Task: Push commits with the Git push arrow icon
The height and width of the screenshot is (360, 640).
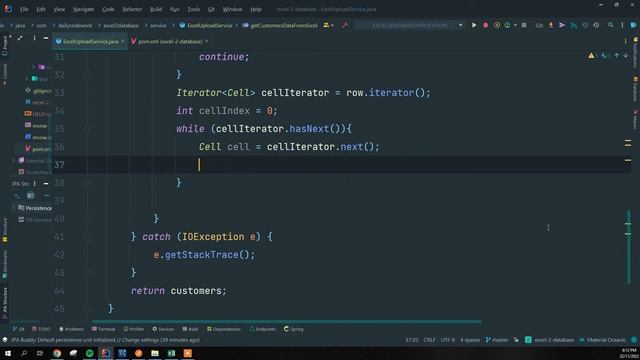Action: [x=562, y=25]
